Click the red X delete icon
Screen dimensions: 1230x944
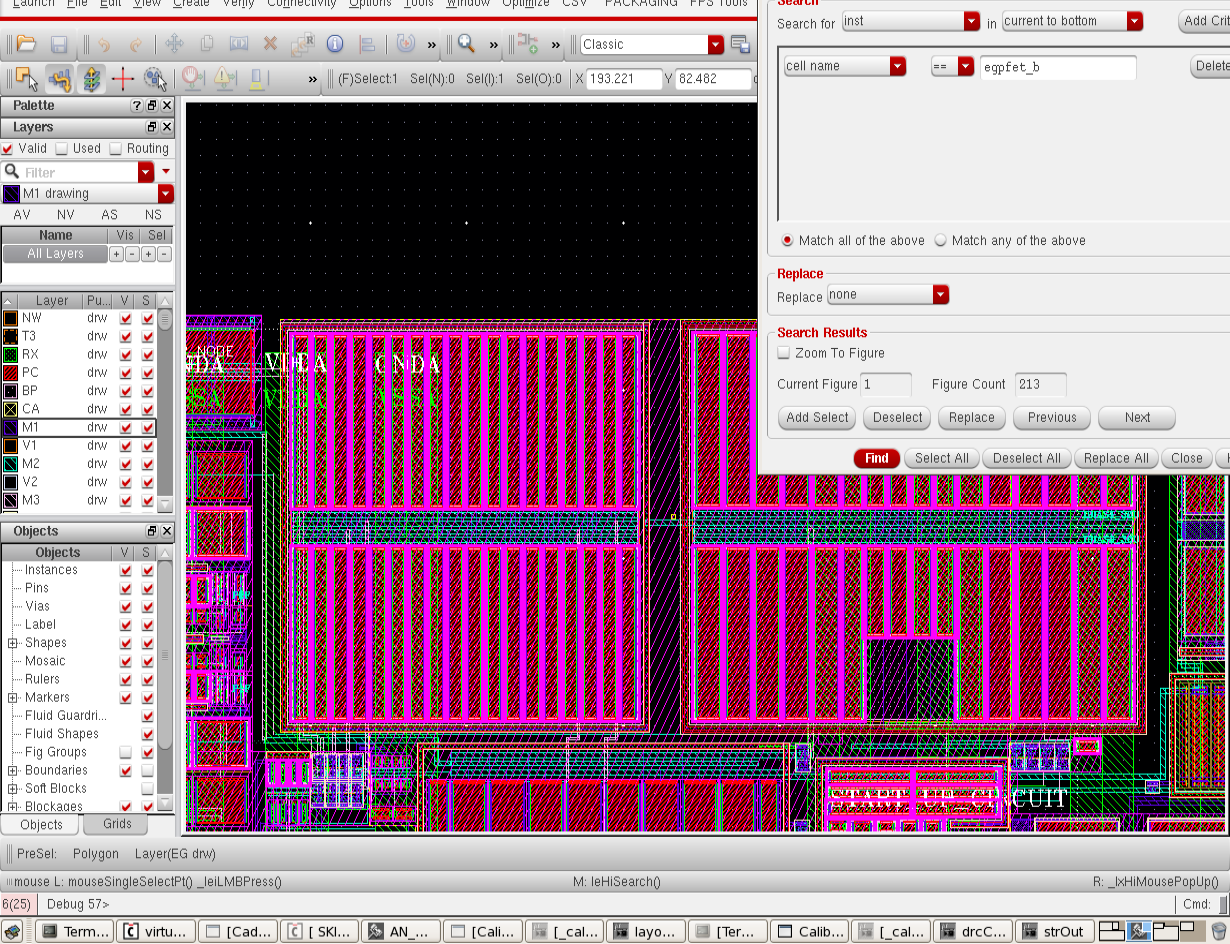pyautogui.click(x=270, y=44)
